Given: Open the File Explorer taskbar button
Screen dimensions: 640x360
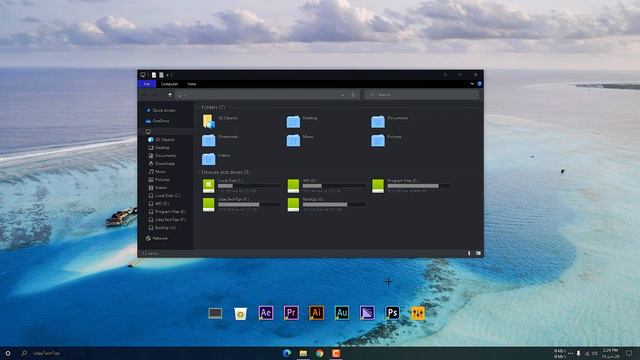Looking at the screenshot, I should click(303, 353).
